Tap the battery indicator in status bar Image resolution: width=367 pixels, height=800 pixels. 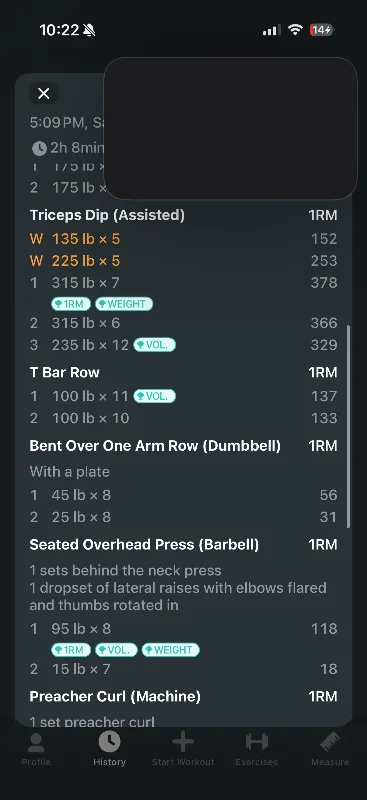[322, 30]
